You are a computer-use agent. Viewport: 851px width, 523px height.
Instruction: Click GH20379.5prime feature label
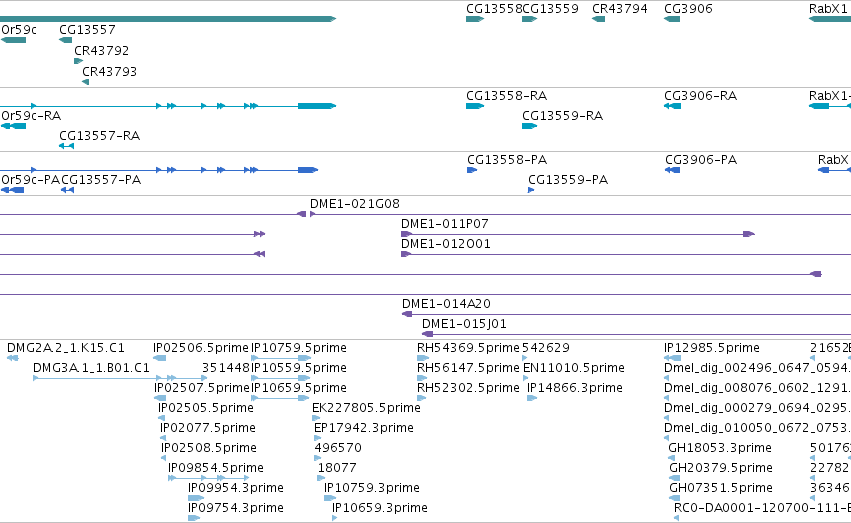[721, 468]
